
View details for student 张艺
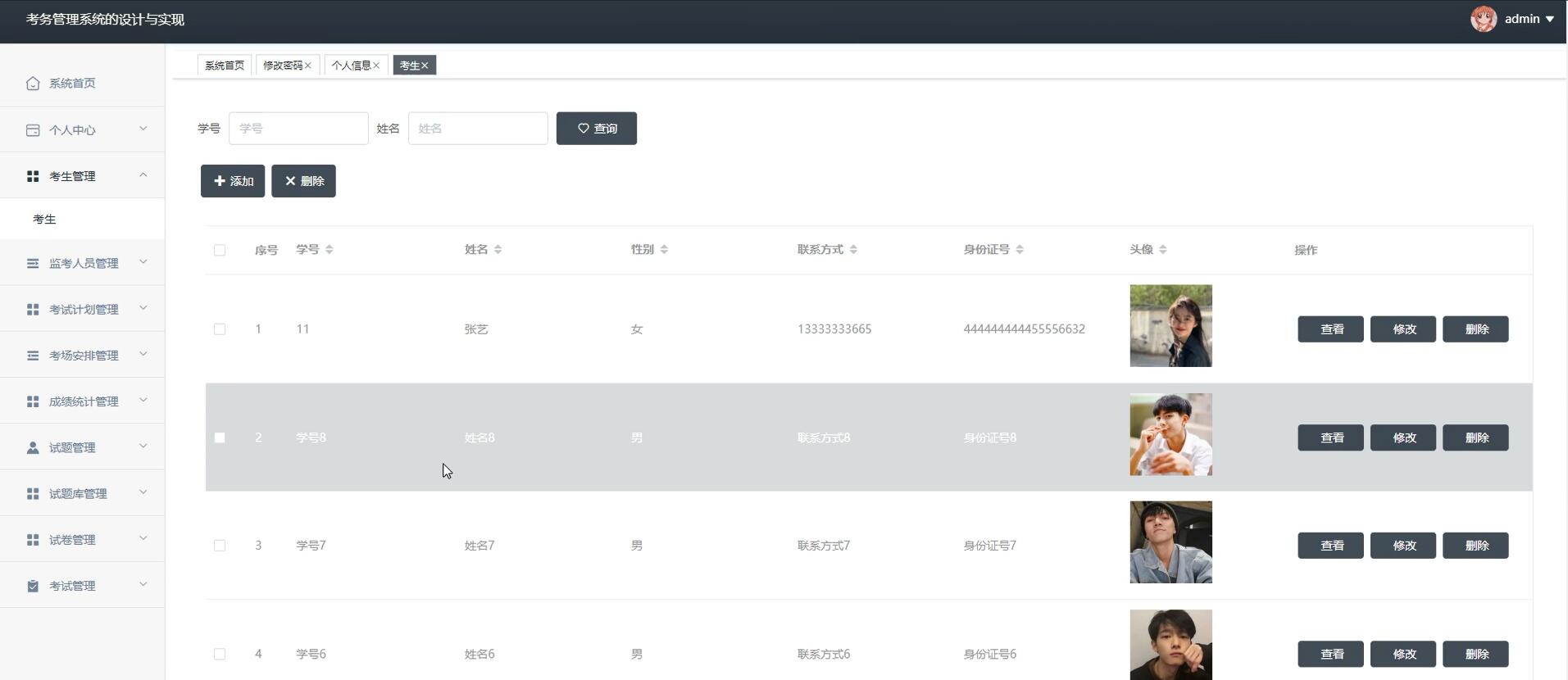tap(1331, 329)
